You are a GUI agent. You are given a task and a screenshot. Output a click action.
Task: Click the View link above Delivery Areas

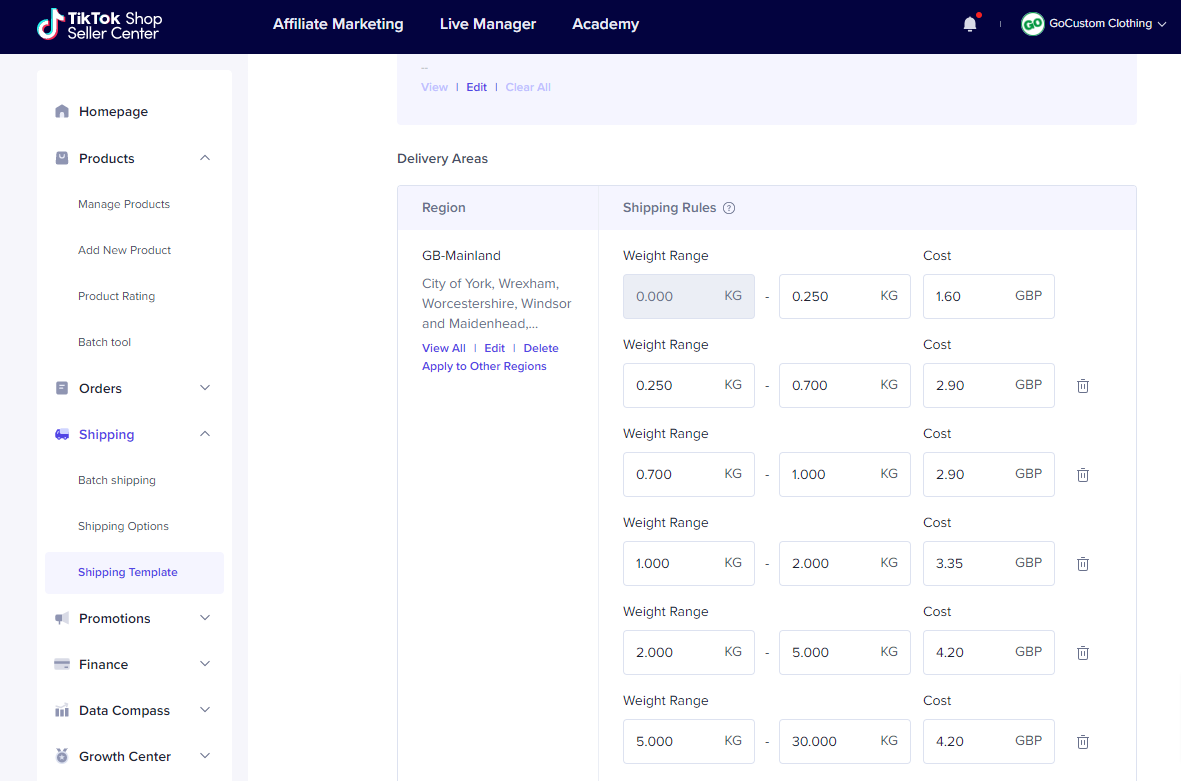click(x=435, y=87)
